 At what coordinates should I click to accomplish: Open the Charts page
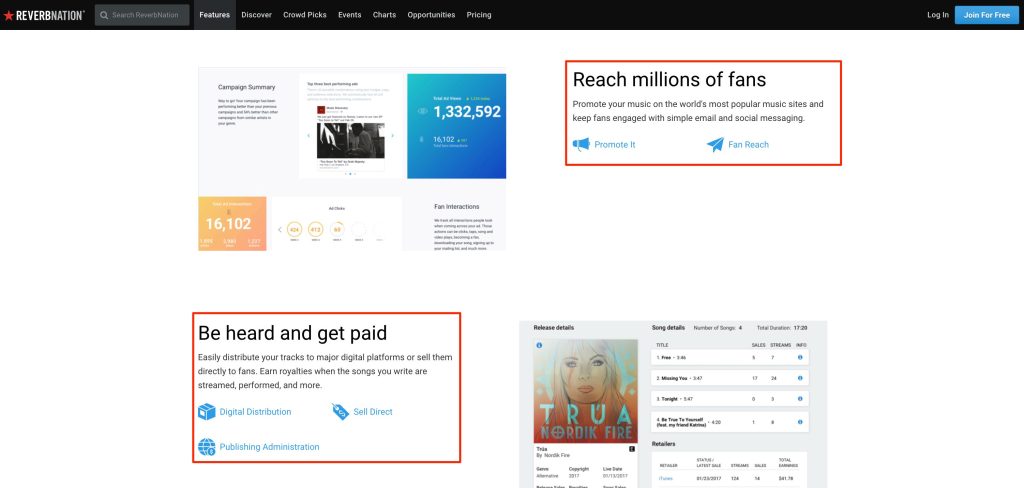pos(384,15)
